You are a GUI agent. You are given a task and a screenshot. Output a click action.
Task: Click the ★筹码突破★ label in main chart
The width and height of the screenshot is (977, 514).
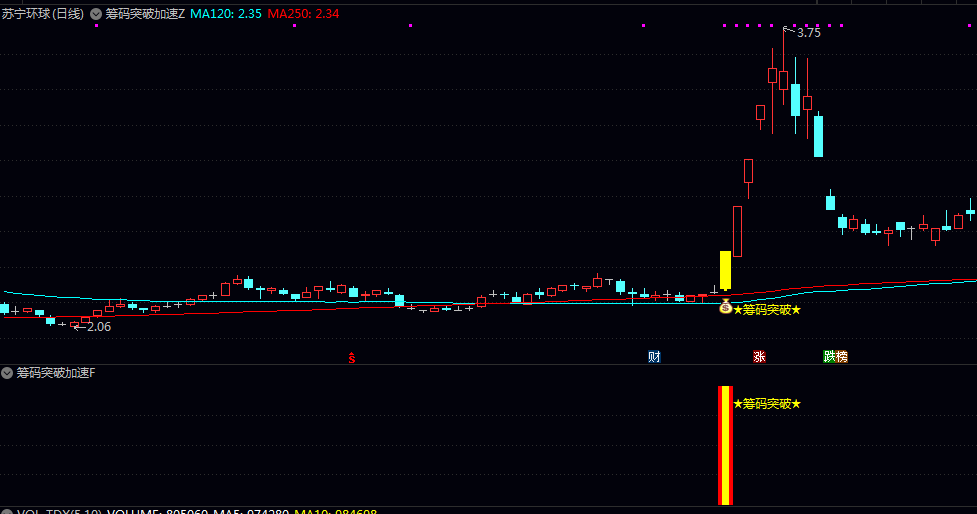coord(767,310)
